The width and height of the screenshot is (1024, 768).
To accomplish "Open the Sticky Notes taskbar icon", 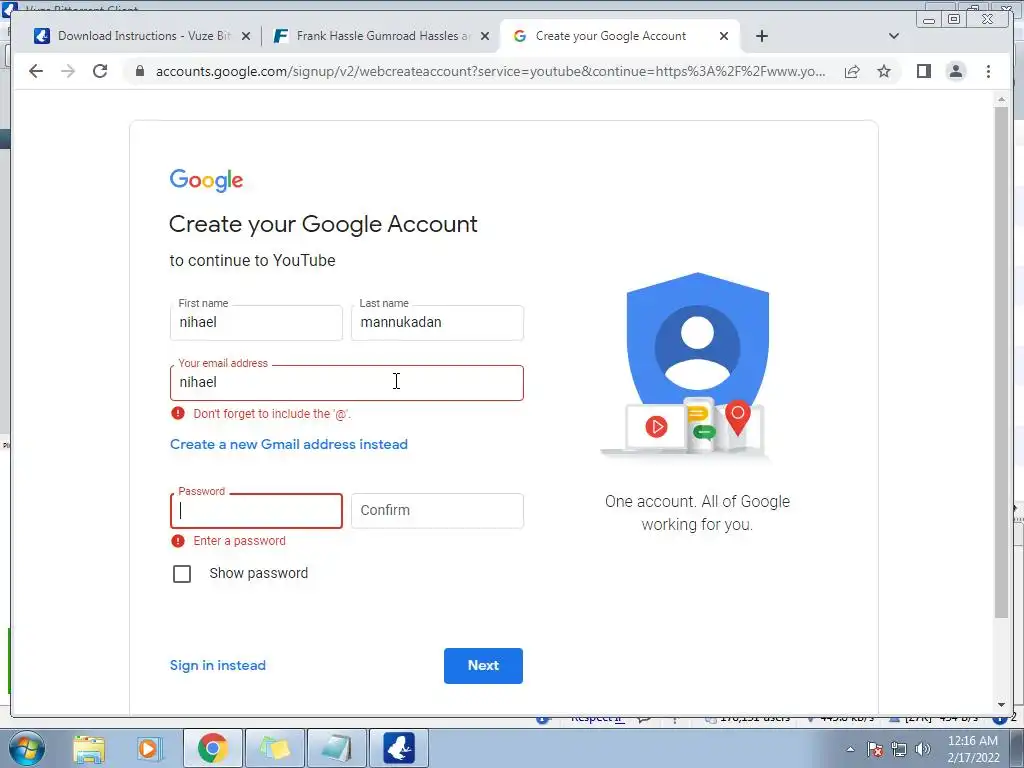I will tap(274, 748).
